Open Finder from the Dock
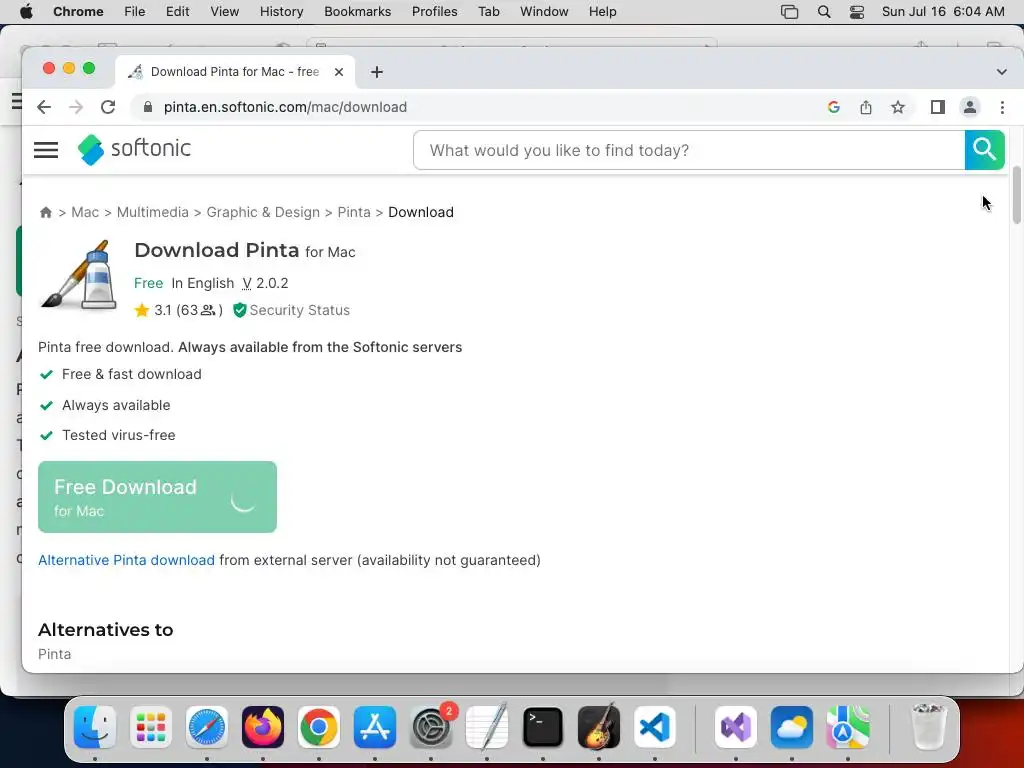 click(x=95, y=727)
